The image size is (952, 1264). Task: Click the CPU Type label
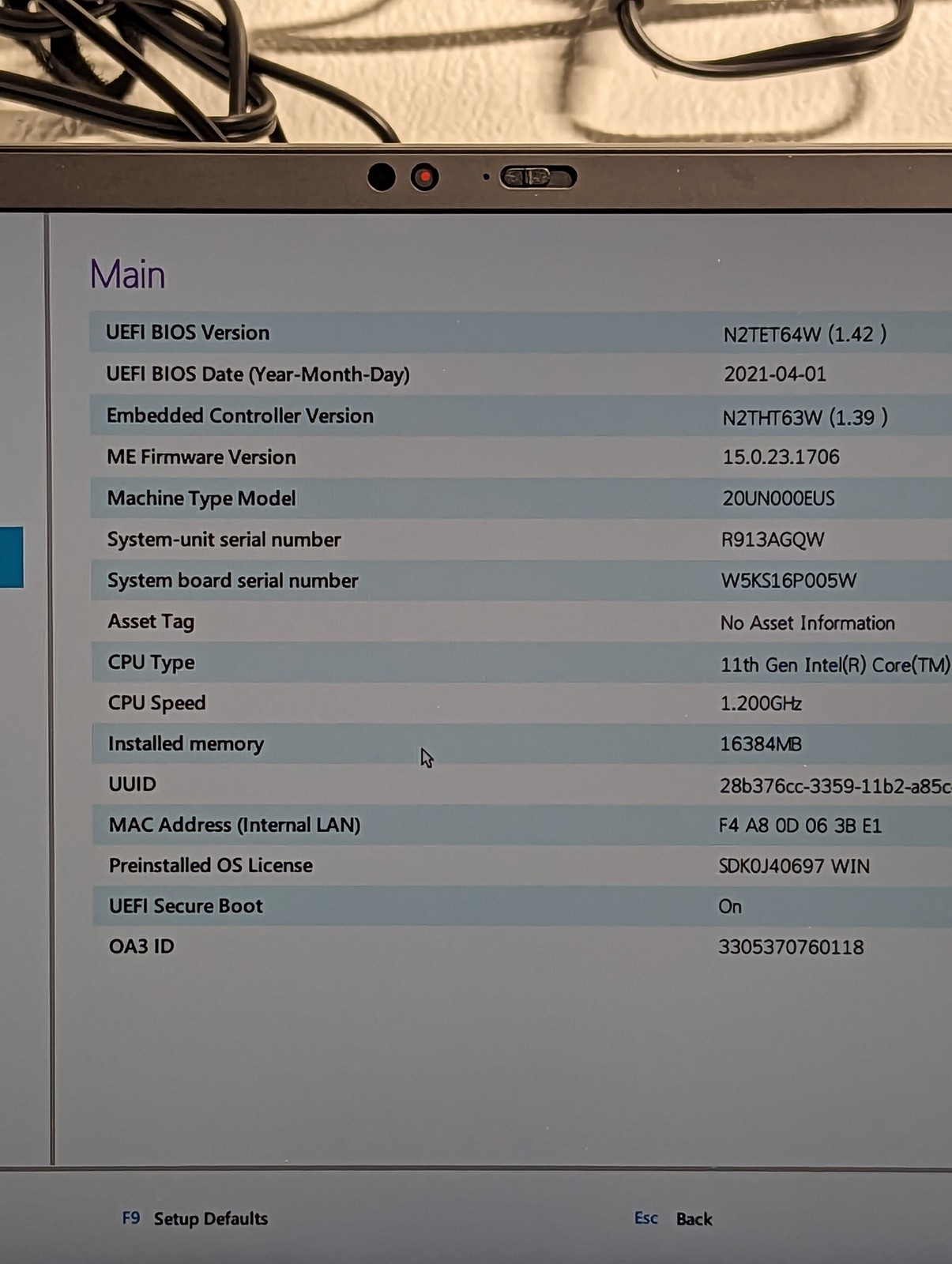click(x=152, y=663)
